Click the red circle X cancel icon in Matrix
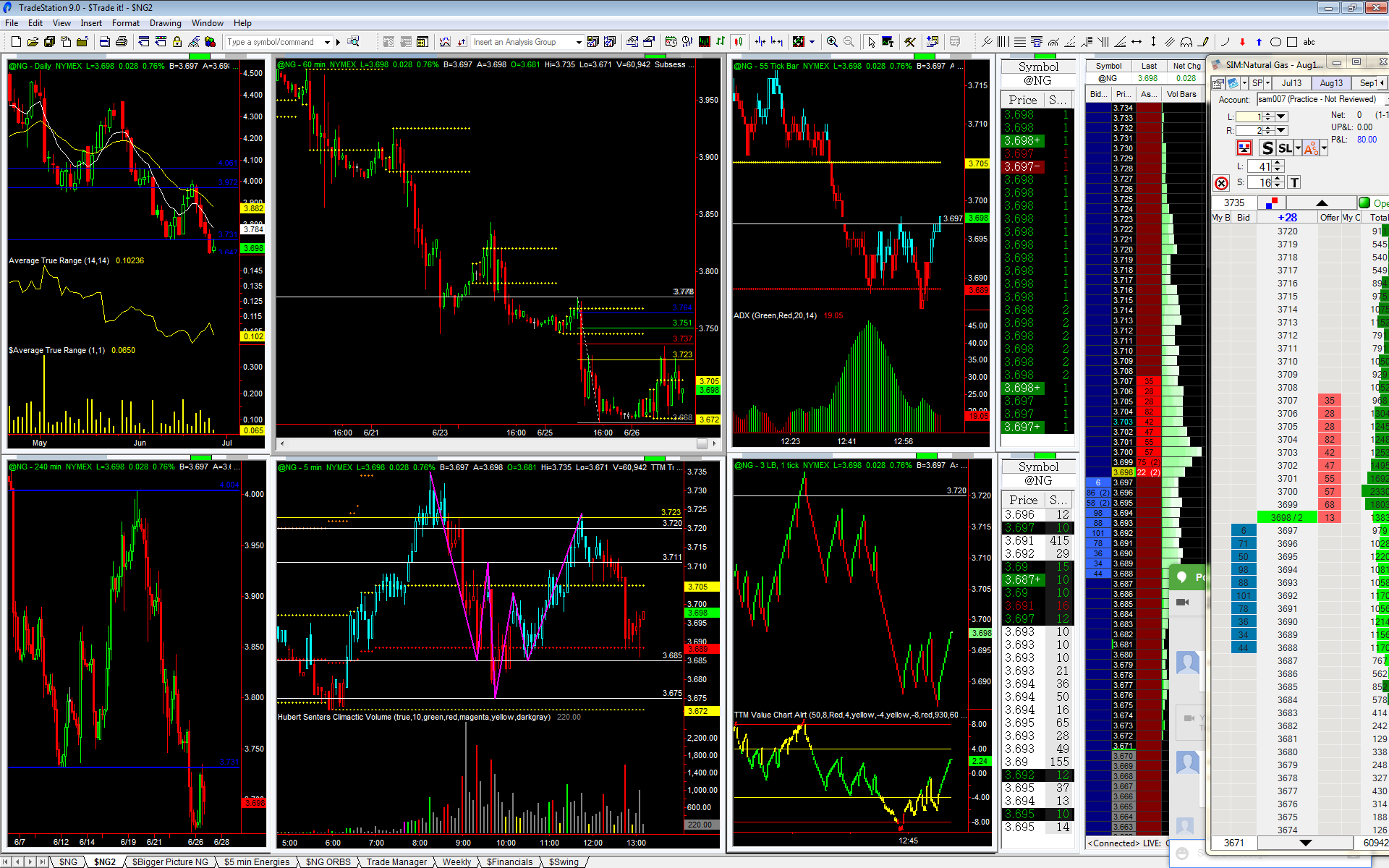1389x868 pixels. (1221, 183)
